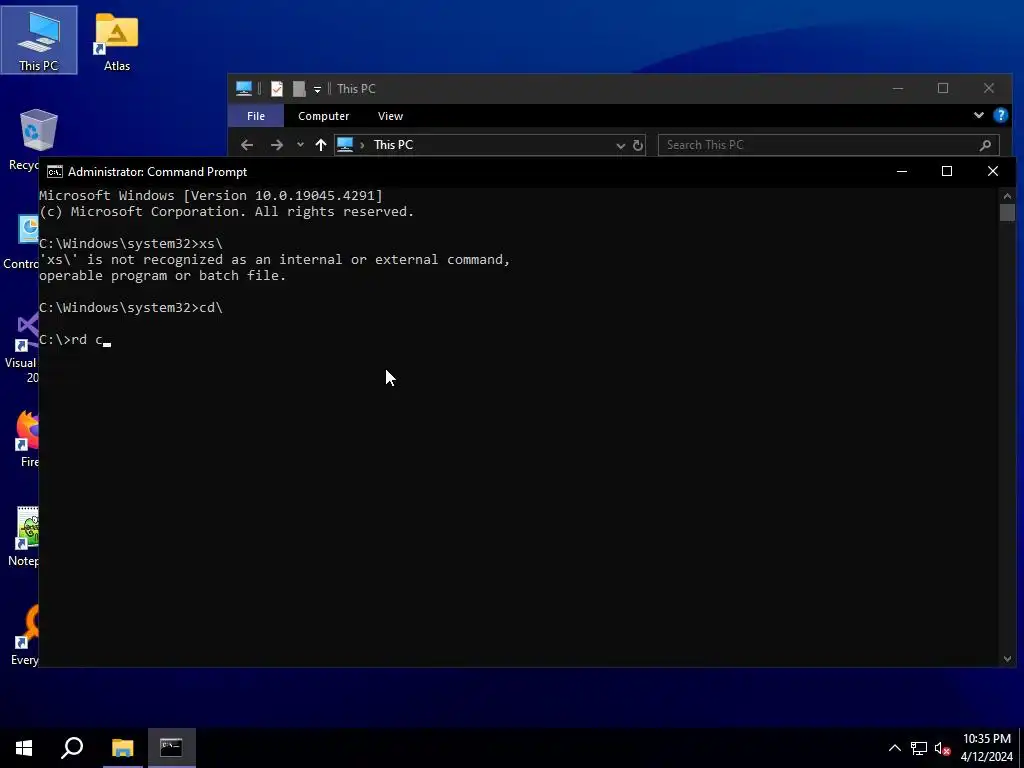Image resolution: width=1024 pixels, height=768 pixels.
Task: Open taskbar search magnifier
Action: pyautogui.click(x=72, y=748)
